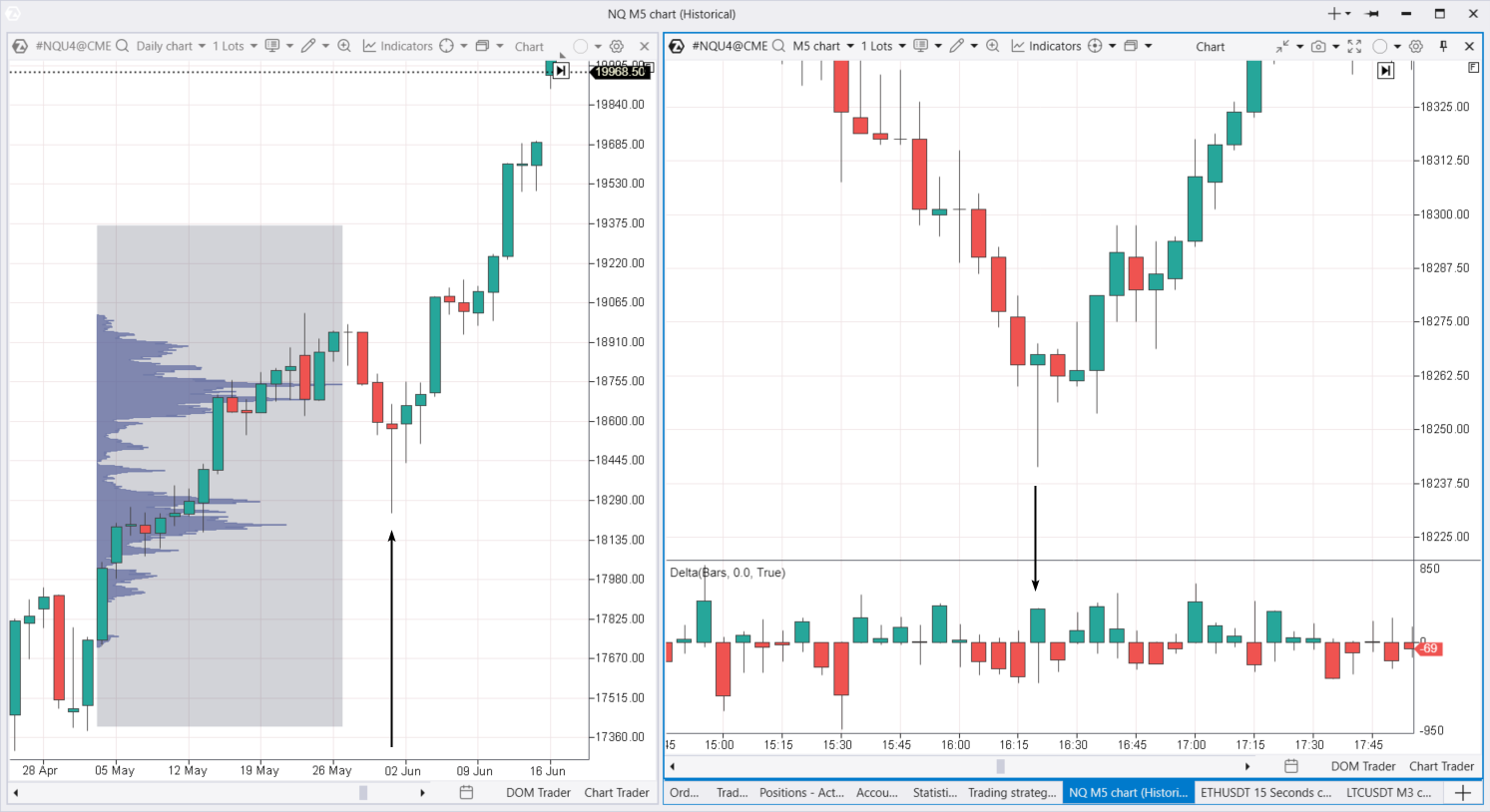
Task: Open the M5 chart timeframe dropdown
Action: 823,46
